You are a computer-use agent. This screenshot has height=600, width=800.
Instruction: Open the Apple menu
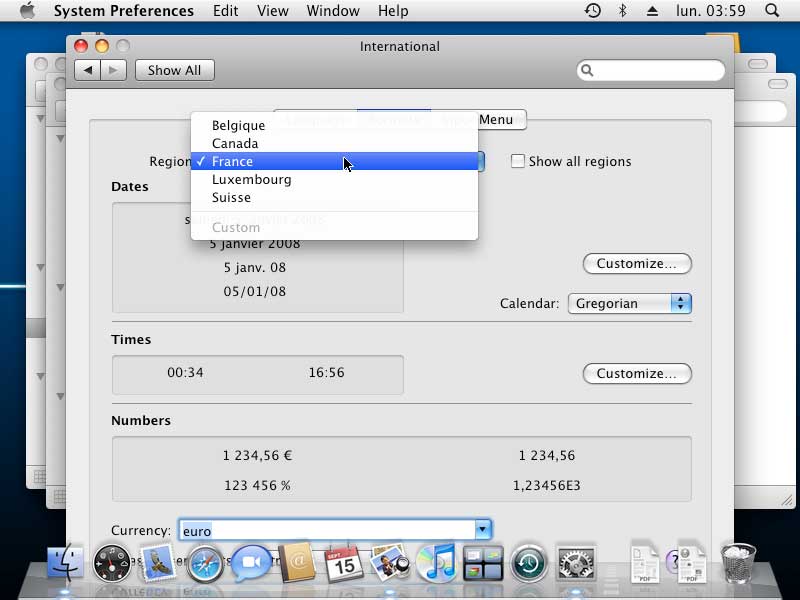click(x=28, y=11)
